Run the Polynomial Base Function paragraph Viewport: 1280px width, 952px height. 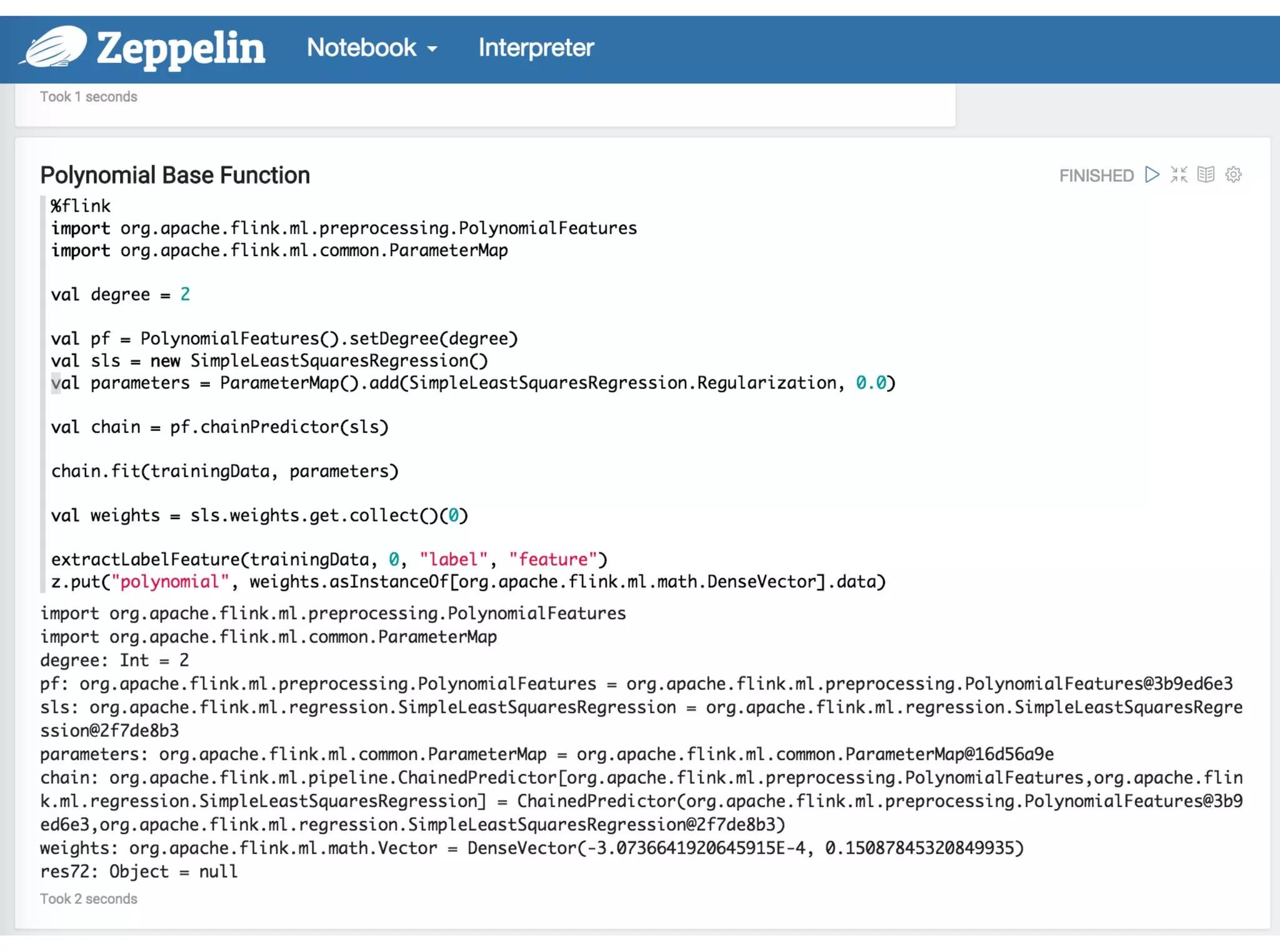(x=1152, y=174)
